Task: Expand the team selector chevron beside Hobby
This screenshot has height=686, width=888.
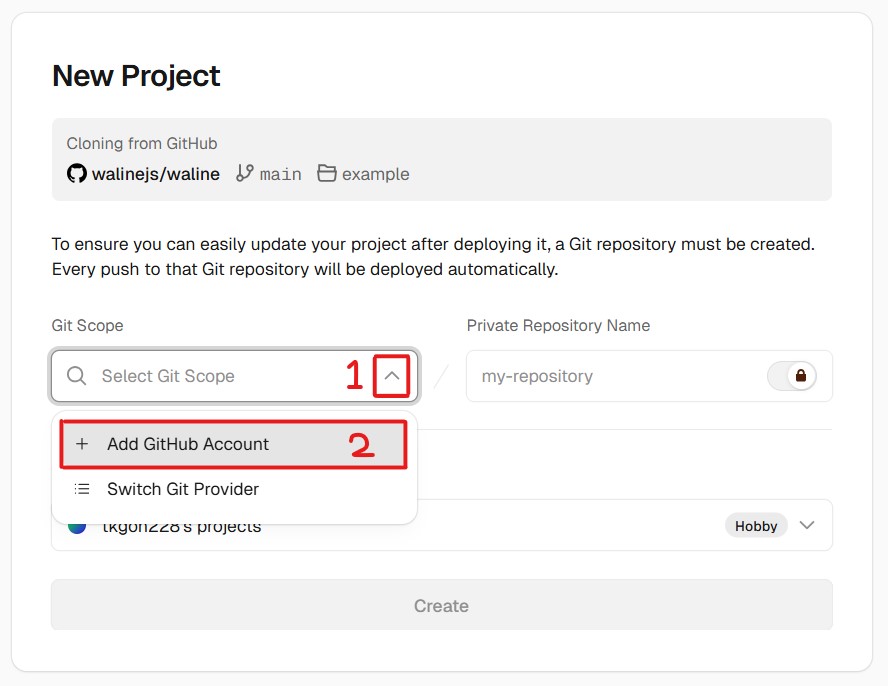Action: [808, 526]
